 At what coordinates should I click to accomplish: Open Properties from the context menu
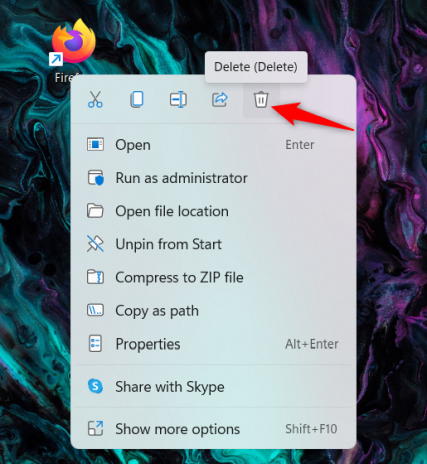click(x=213, y=344)
